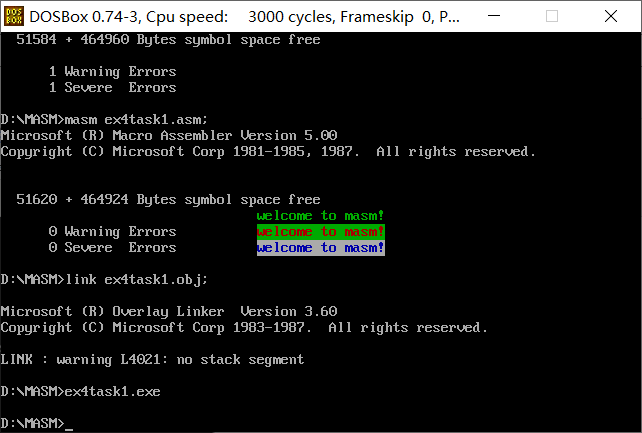
Task: Click the '0 Warning Errors' text
Action: point(112,231)
